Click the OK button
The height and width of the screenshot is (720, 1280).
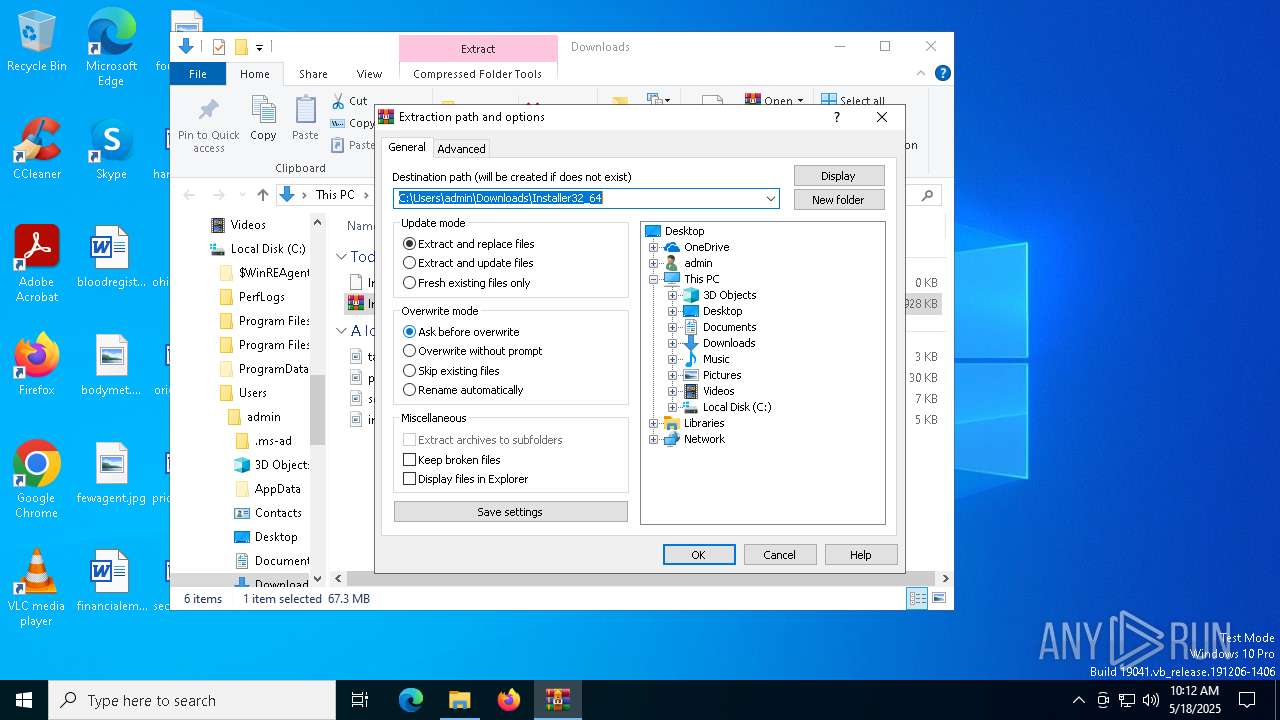(x=699, y=555)
